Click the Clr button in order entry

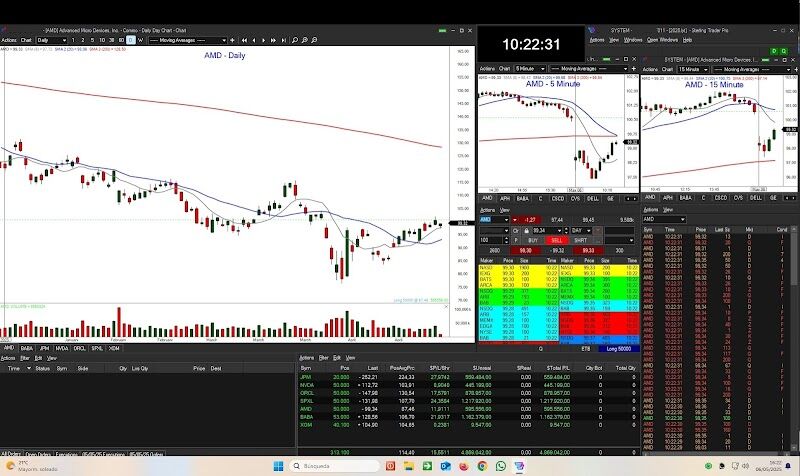coord(516,231)
